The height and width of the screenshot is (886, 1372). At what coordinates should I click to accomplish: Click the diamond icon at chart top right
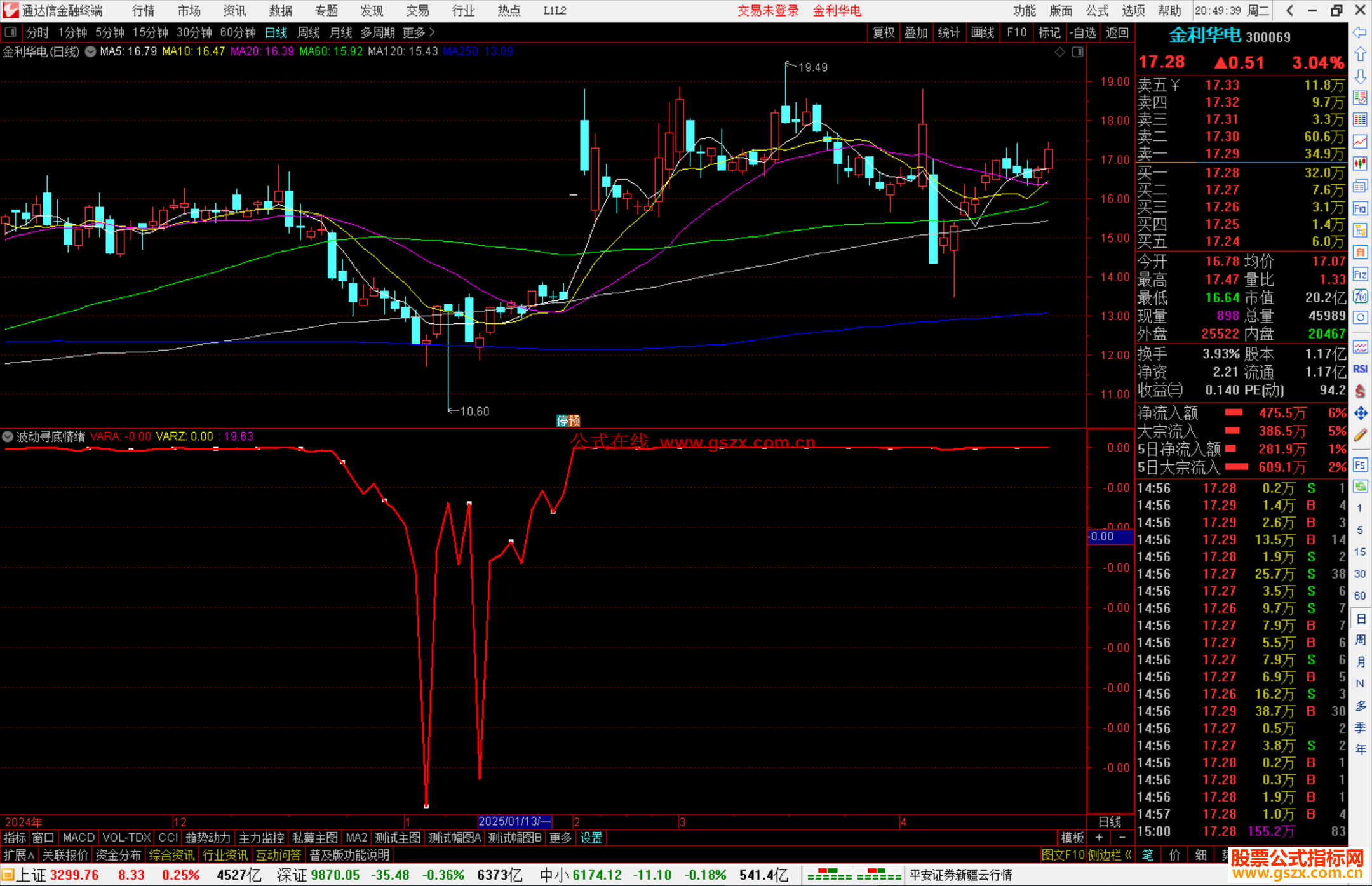[x=1059, y=52]
